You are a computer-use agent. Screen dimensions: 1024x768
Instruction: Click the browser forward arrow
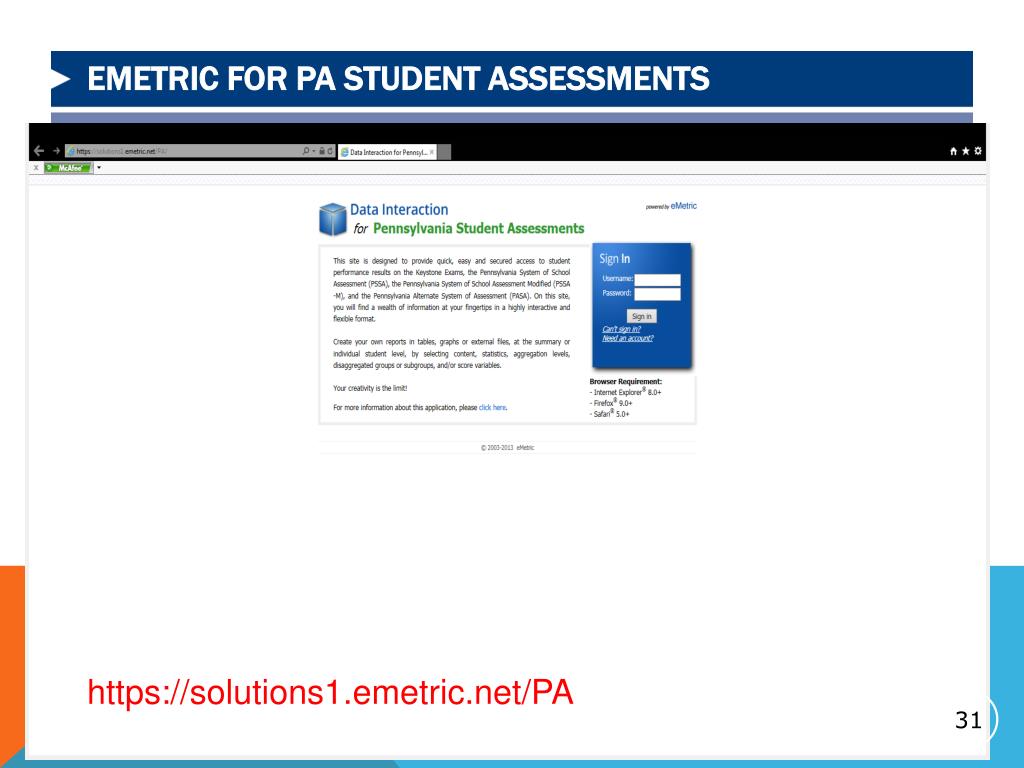coord(56,151)
